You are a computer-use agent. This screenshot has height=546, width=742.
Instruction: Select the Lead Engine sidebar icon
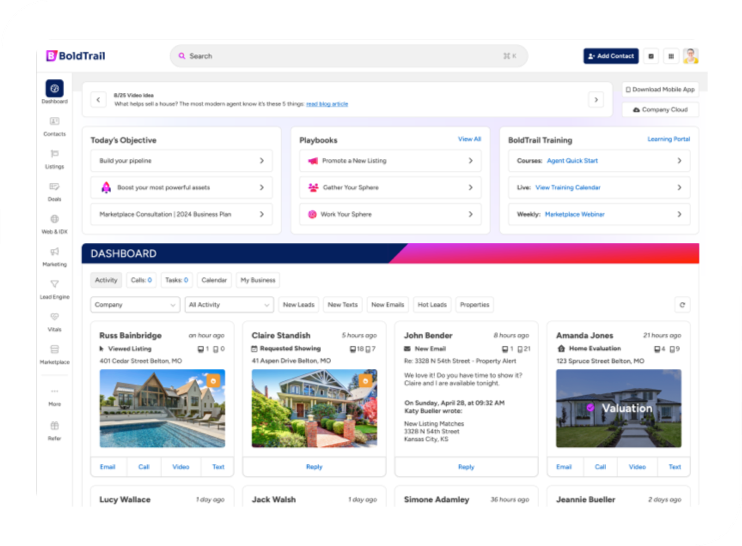coord(54,288)
